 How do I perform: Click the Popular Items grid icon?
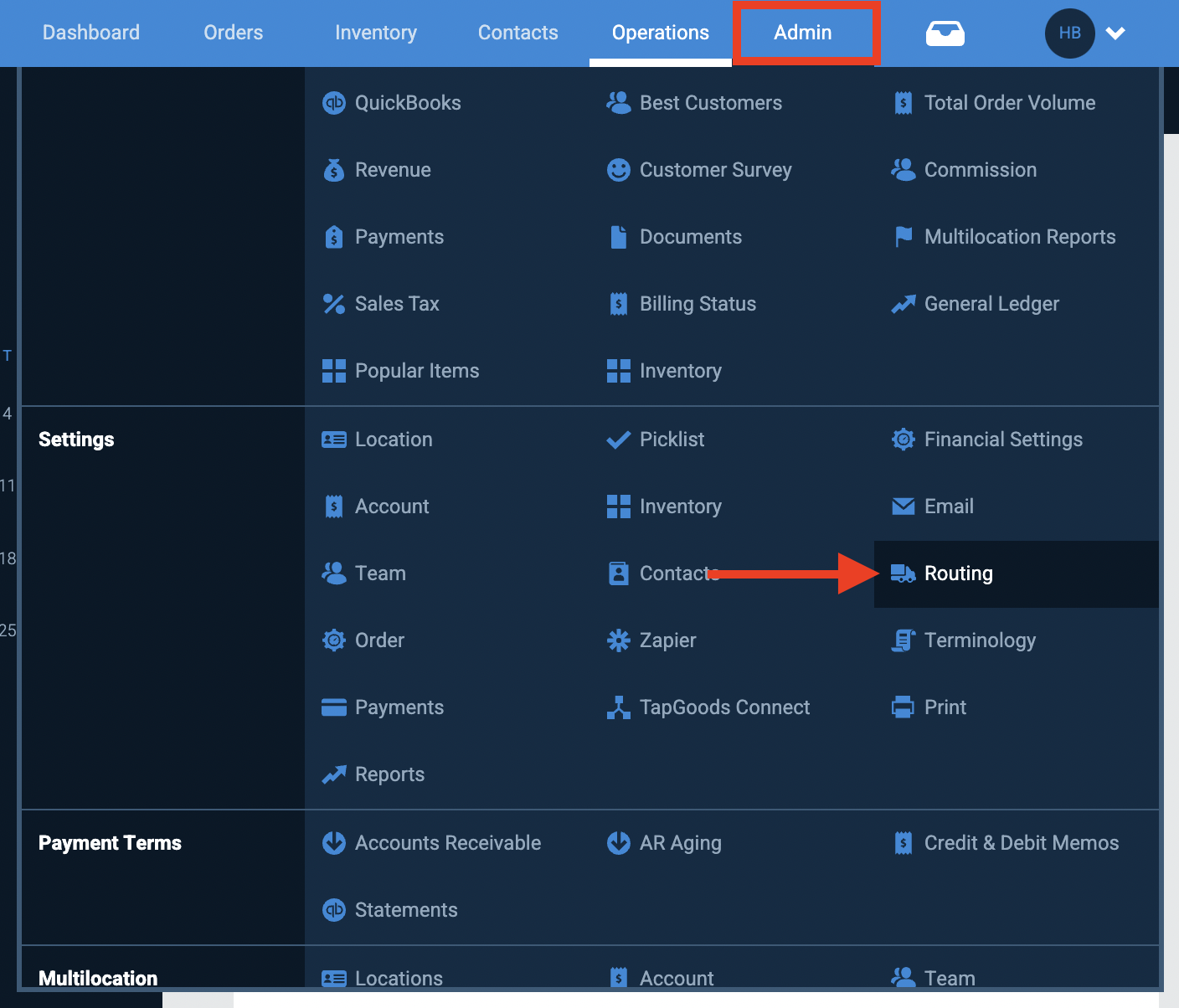334,371
